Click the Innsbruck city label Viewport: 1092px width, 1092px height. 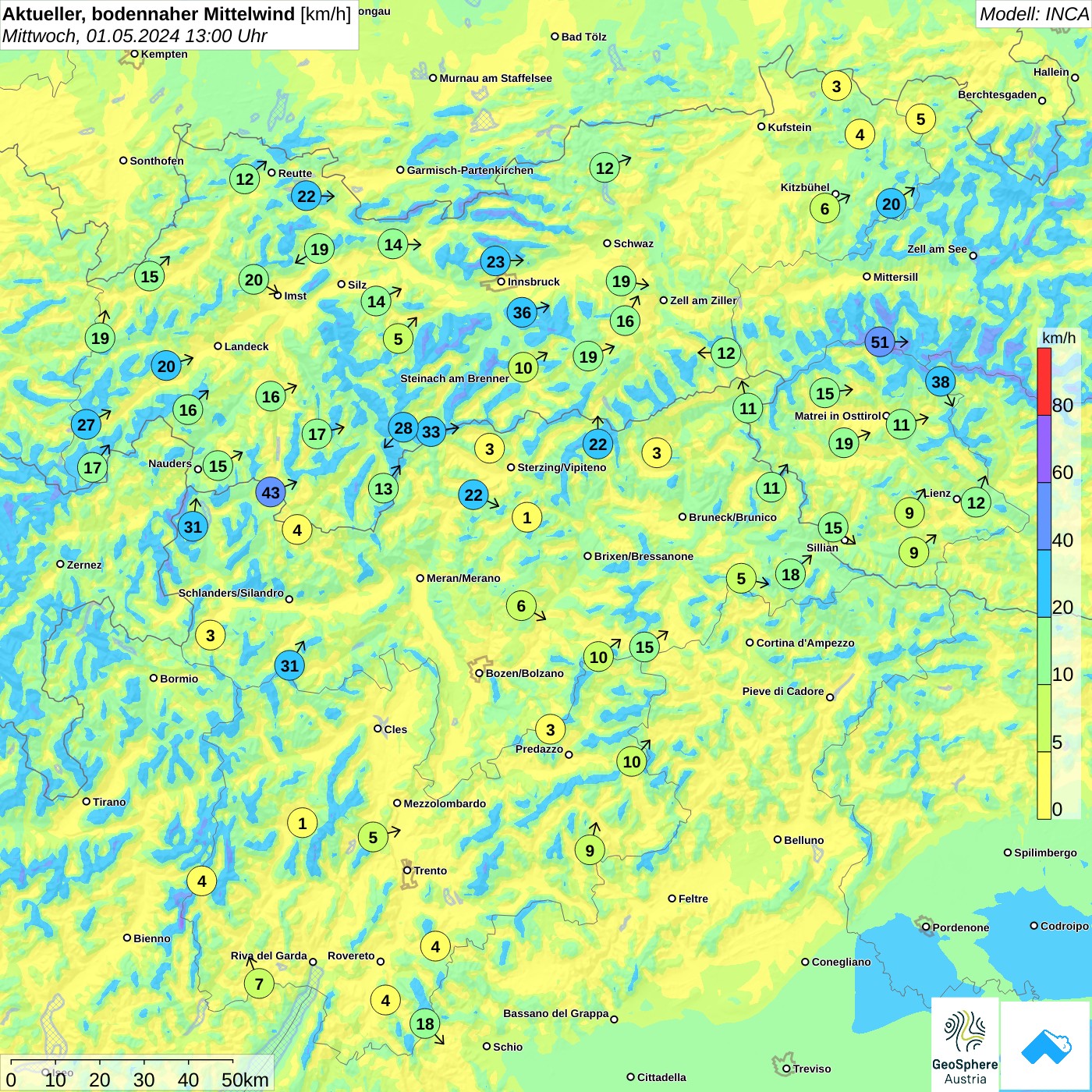tap(534, 282)
